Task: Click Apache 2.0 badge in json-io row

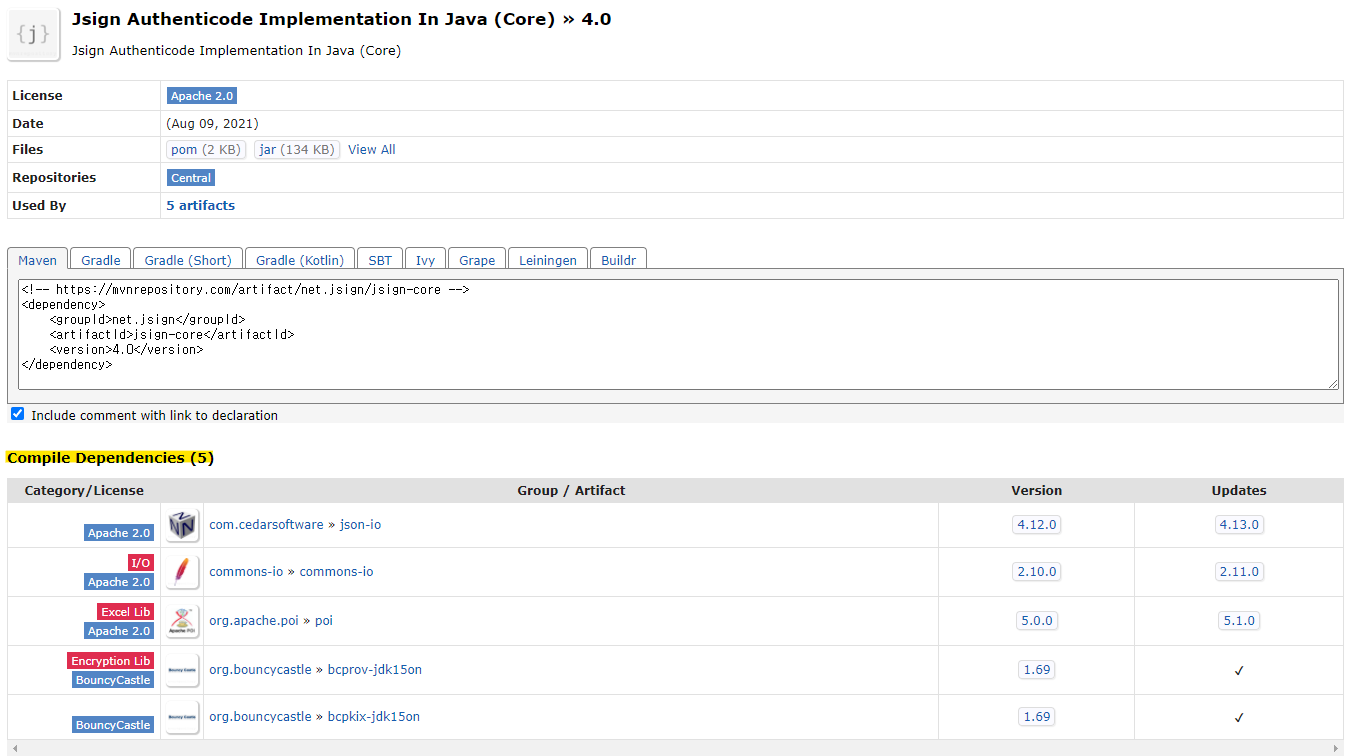Action: [119, 533]
